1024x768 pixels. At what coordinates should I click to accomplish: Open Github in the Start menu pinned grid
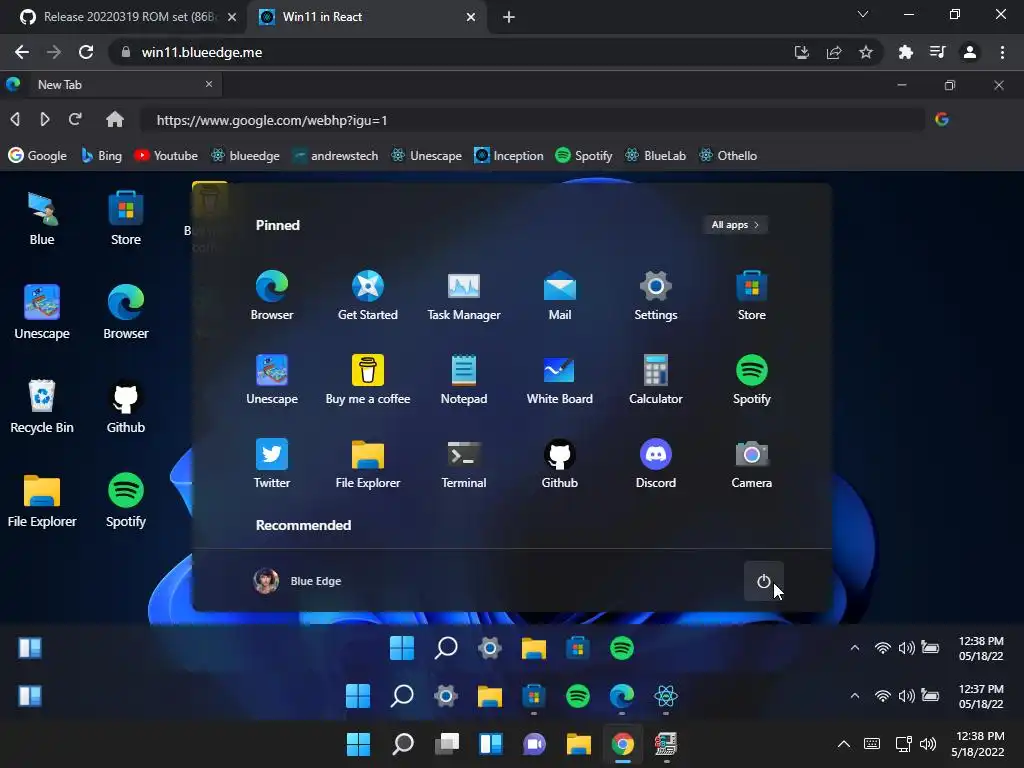coord(560,464)
